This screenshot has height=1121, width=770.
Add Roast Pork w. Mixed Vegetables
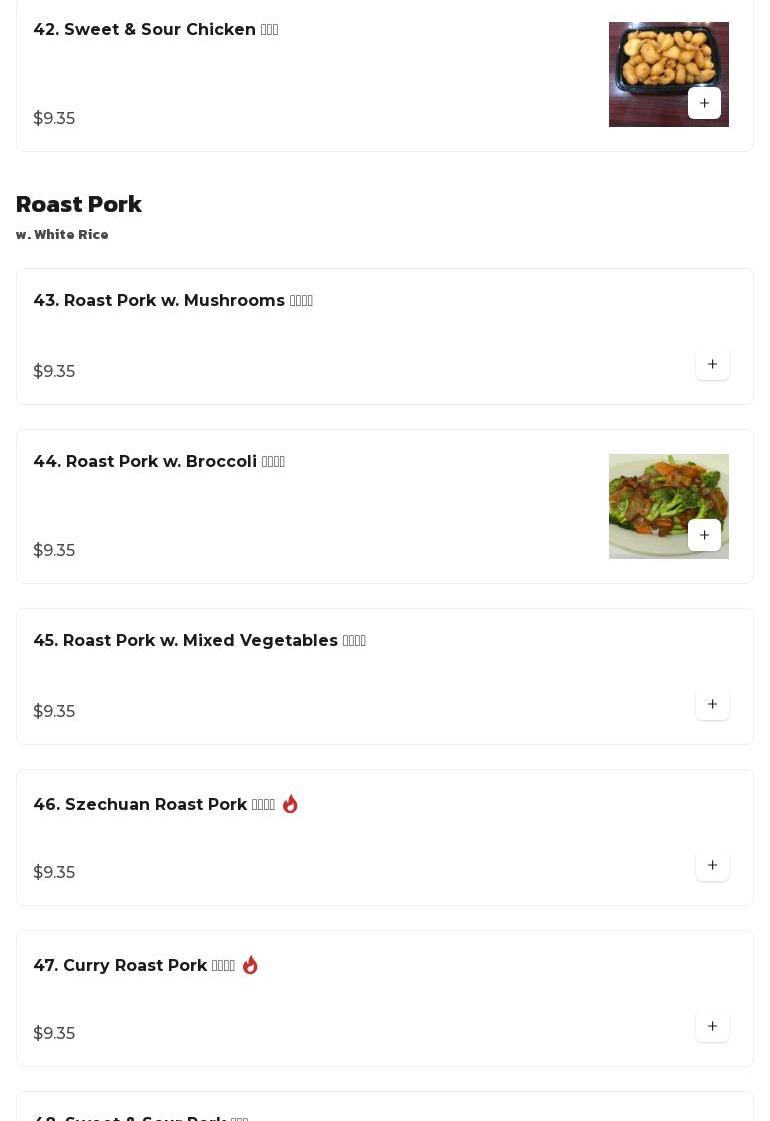[x=712, y=704]
